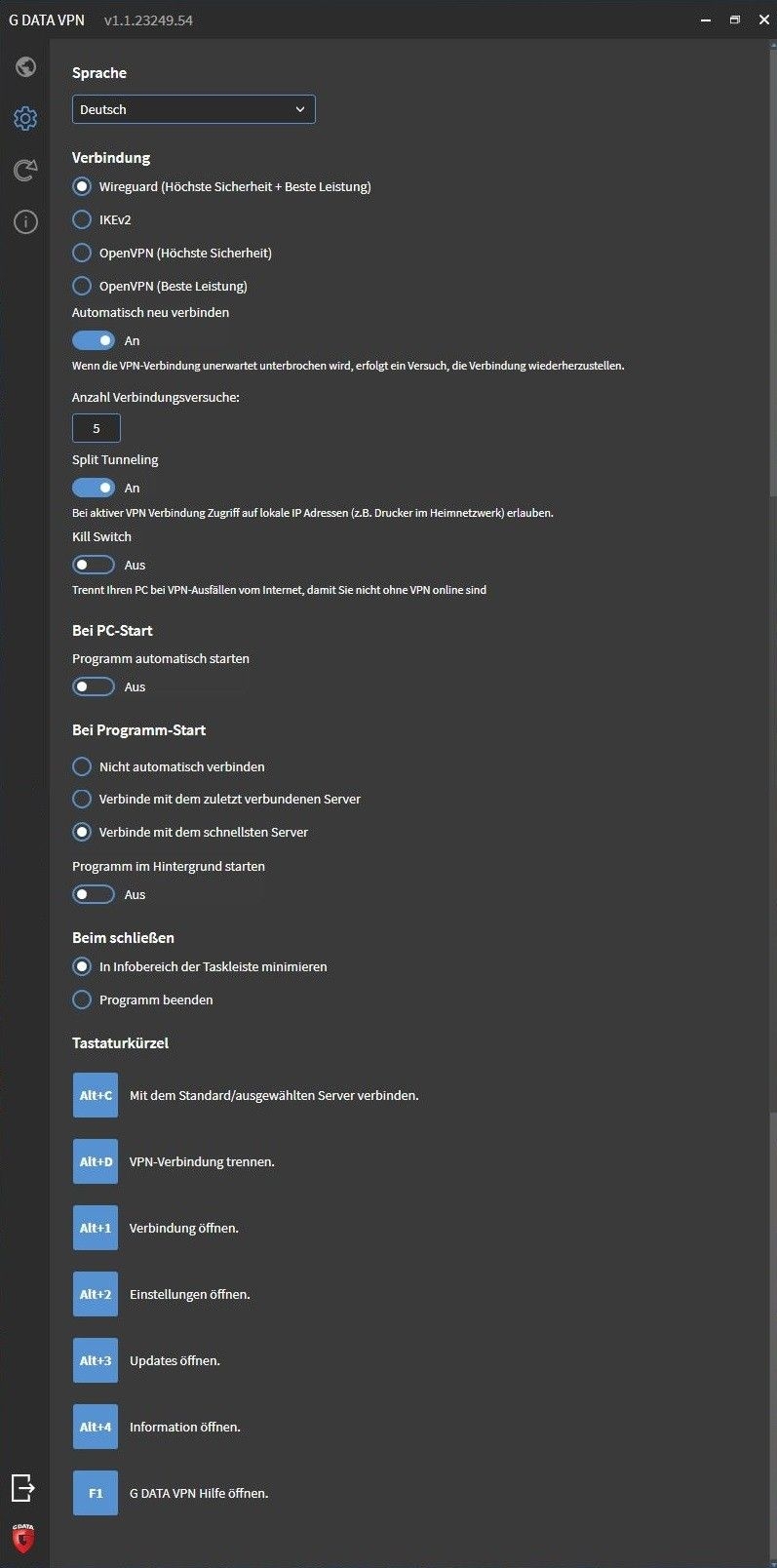Click 'VPN-Verbindung trennen.' text
The height and width of the screenshot is (1568, 777).
click(x=202, y=1161)
